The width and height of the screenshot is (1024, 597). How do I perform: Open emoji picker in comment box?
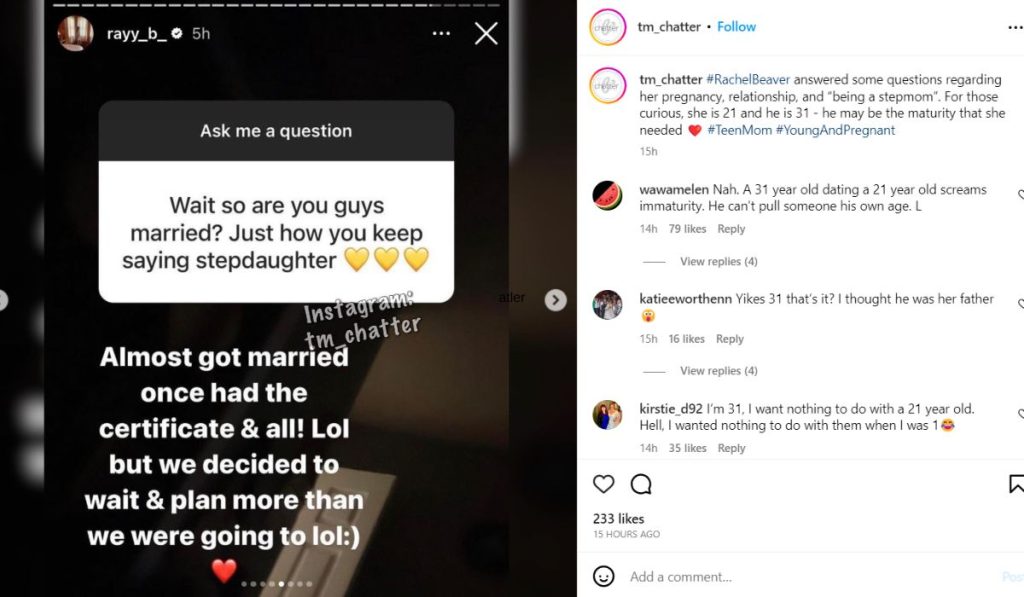603,576
